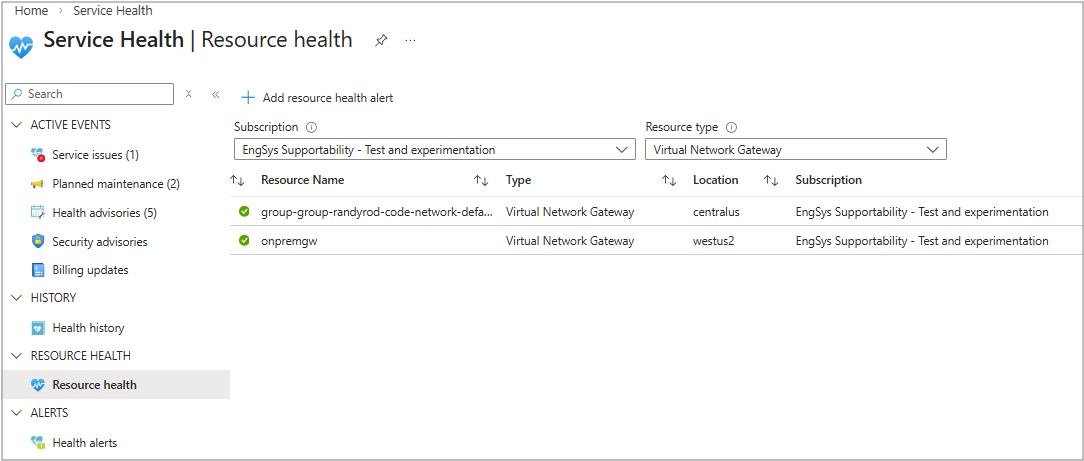
Task: Click info icon next to Resource type
Action: [731, 127]
